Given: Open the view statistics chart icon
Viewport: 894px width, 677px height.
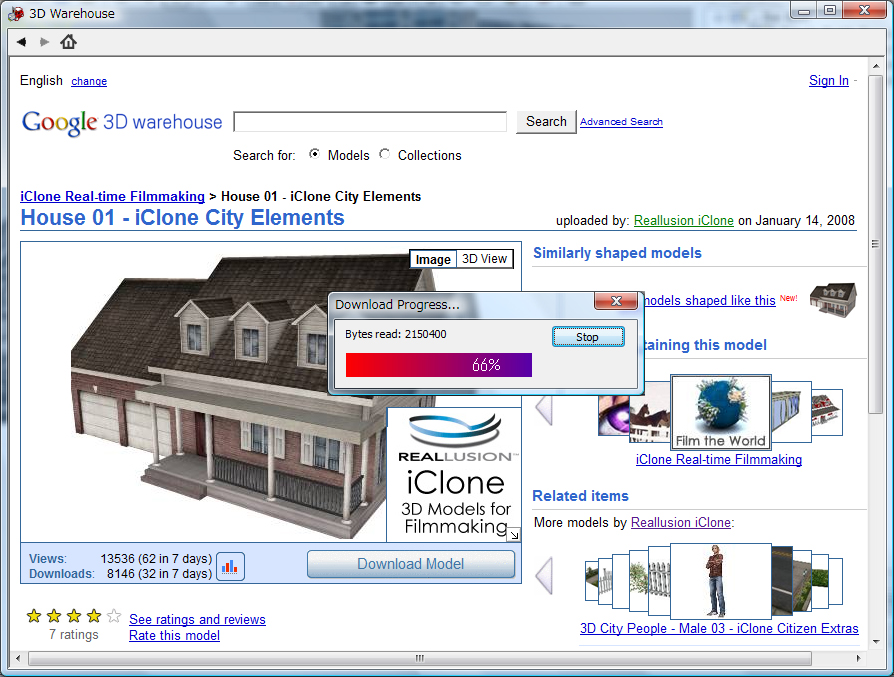Looking at the screenshot, I should click(x=230, y=566).
